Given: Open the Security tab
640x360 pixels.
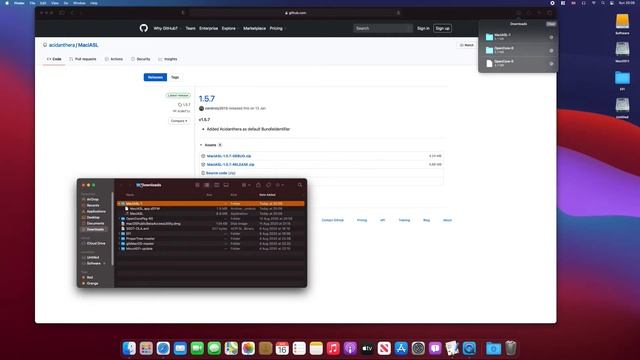Looking at the screenshot, I should point(141,59).
